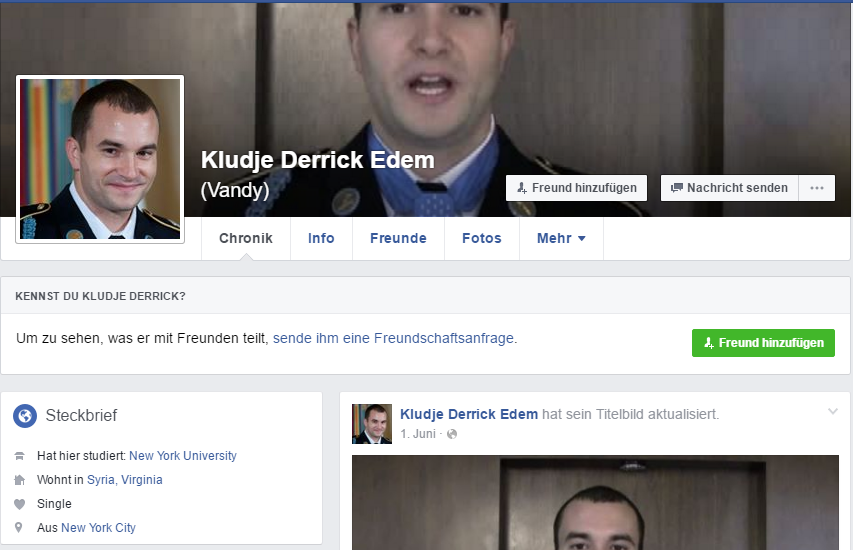Screen dimensions: 853x550
Task: Open the large profile picture
Action: 100,159
